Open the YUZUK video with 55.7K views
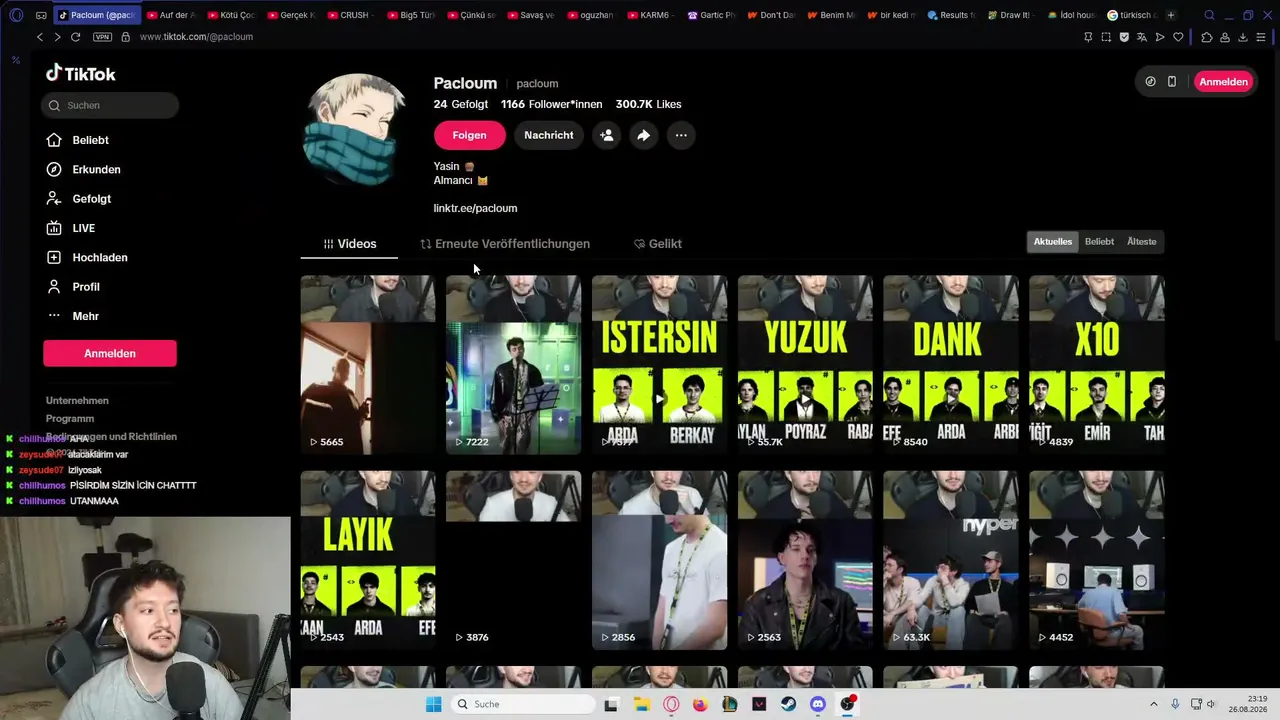This screenshot has width=1280, height=720. [x=805, y=364]
